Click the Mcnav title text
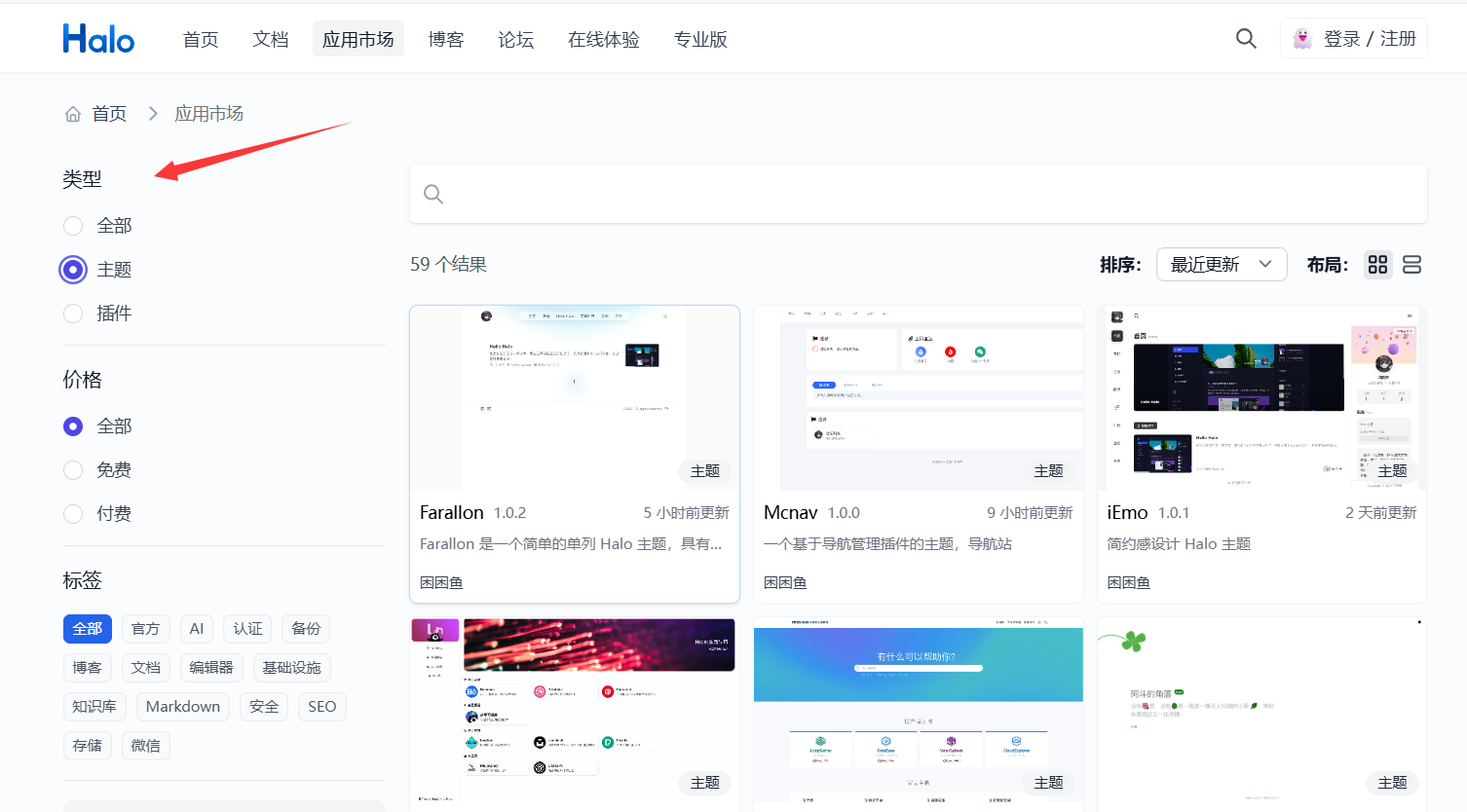This screenshot has height=812, width=1467. tap(791, 513)
